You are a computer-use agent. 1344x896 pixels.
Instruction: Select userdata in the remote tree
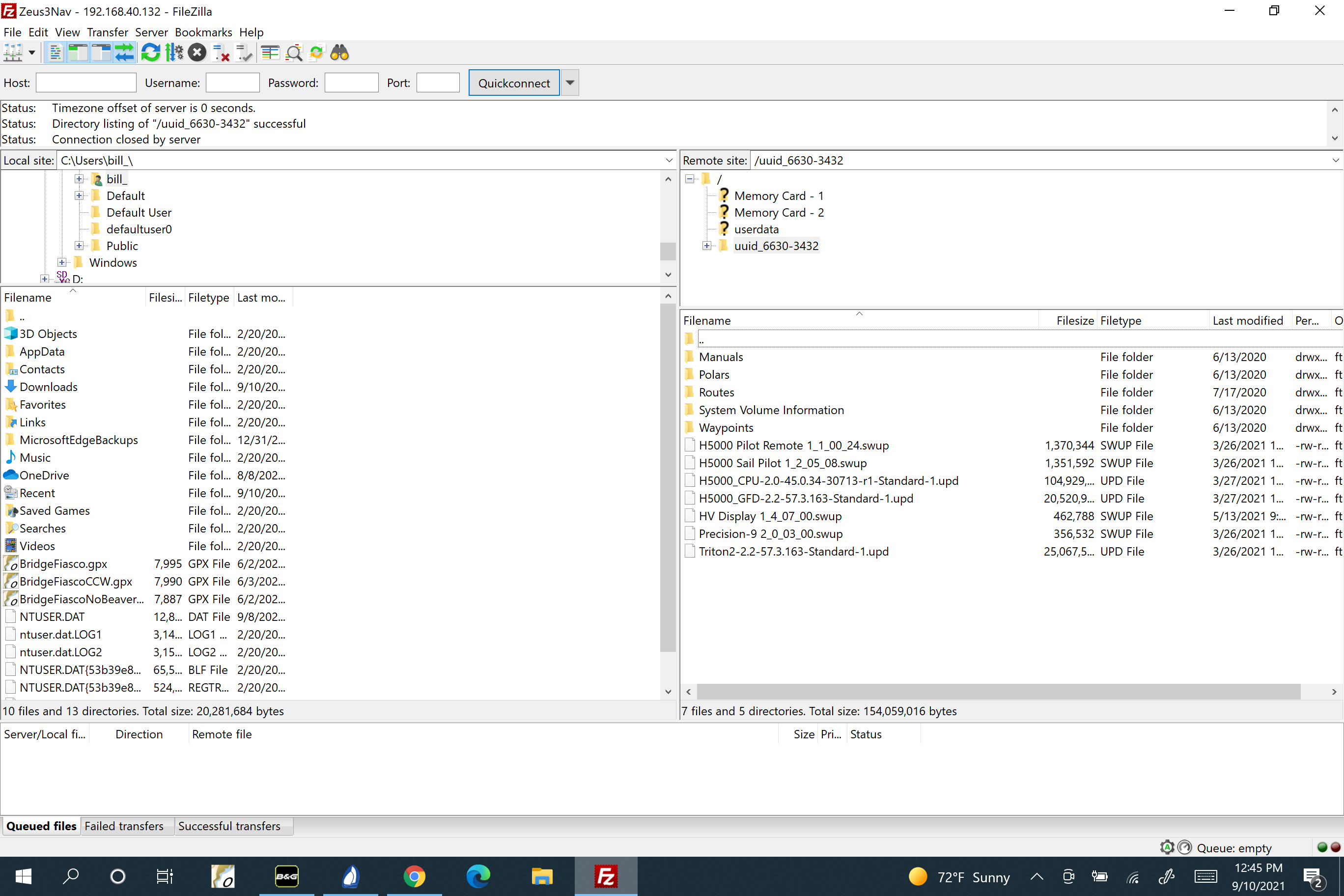pos(756,229)
